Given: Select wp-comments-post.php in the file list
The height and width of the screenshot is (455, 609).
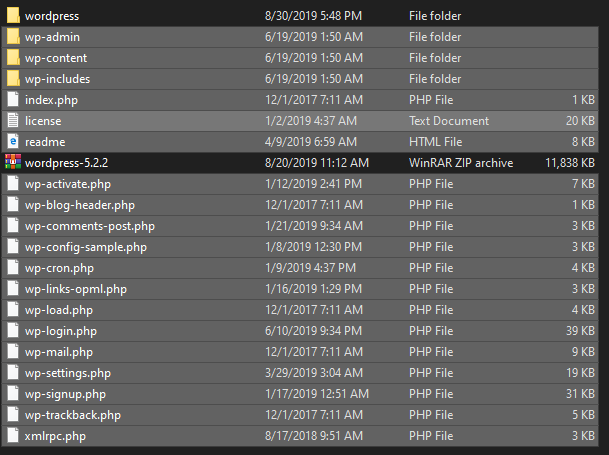Looking at the screenshot, I should pos(90,226).
